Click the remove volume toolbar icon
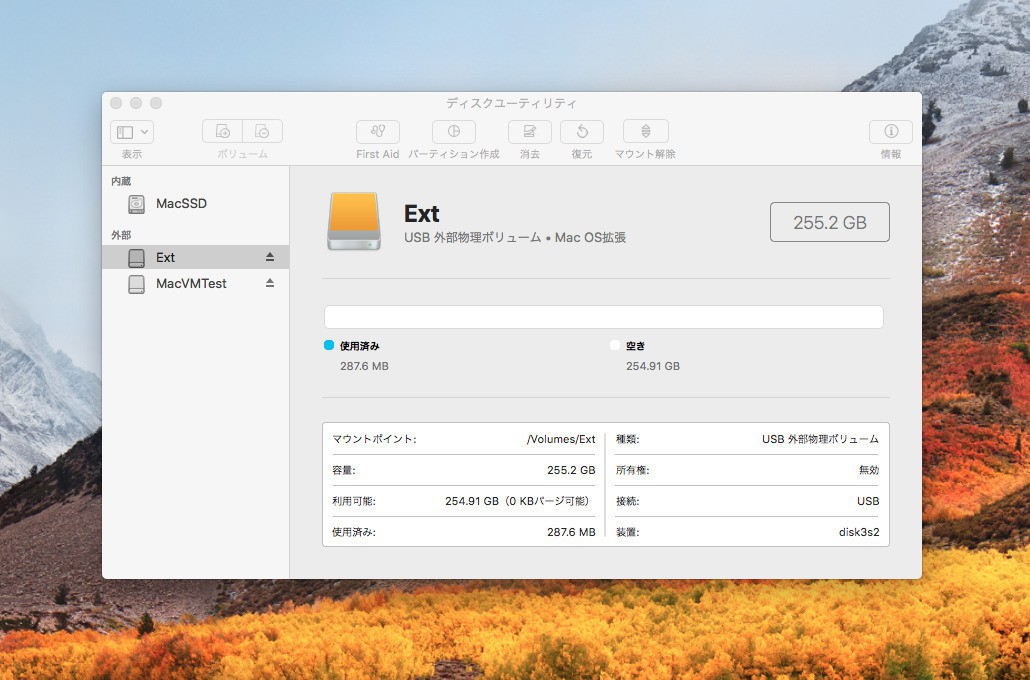The height and width of the screenshot is (680, 1030). 262,132
